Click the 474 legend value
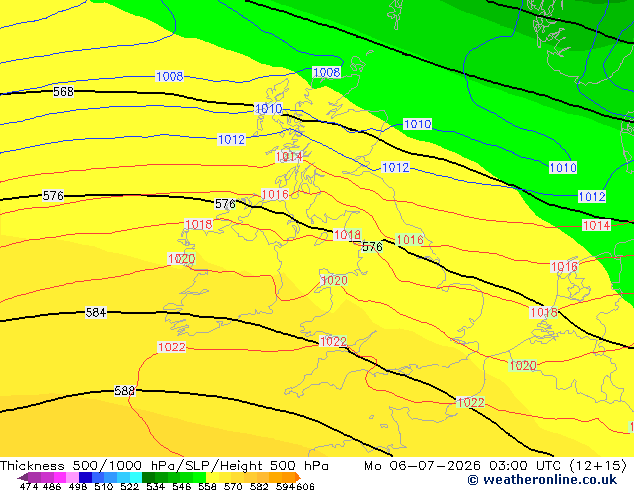Viewport: 634px width, 490px height. pyautogui.click(x=29, y=486)
